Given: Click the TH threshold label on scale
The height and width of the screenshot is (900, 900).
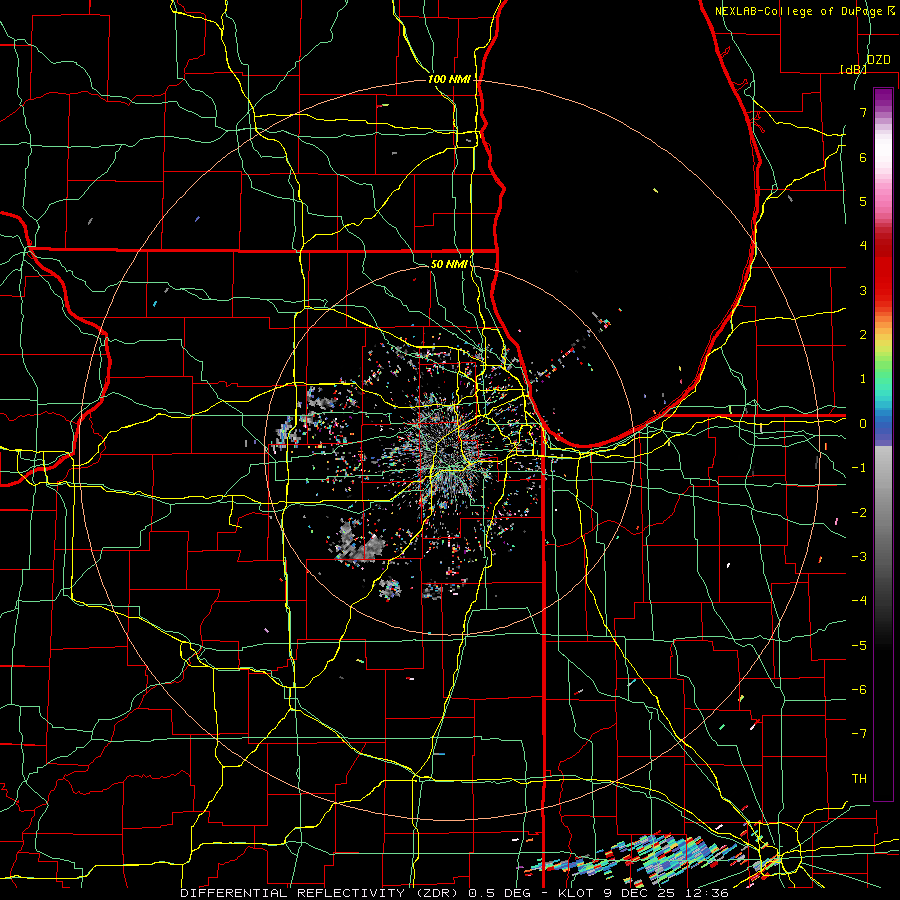Looking at the screenshot, I should tap(859, 779).
